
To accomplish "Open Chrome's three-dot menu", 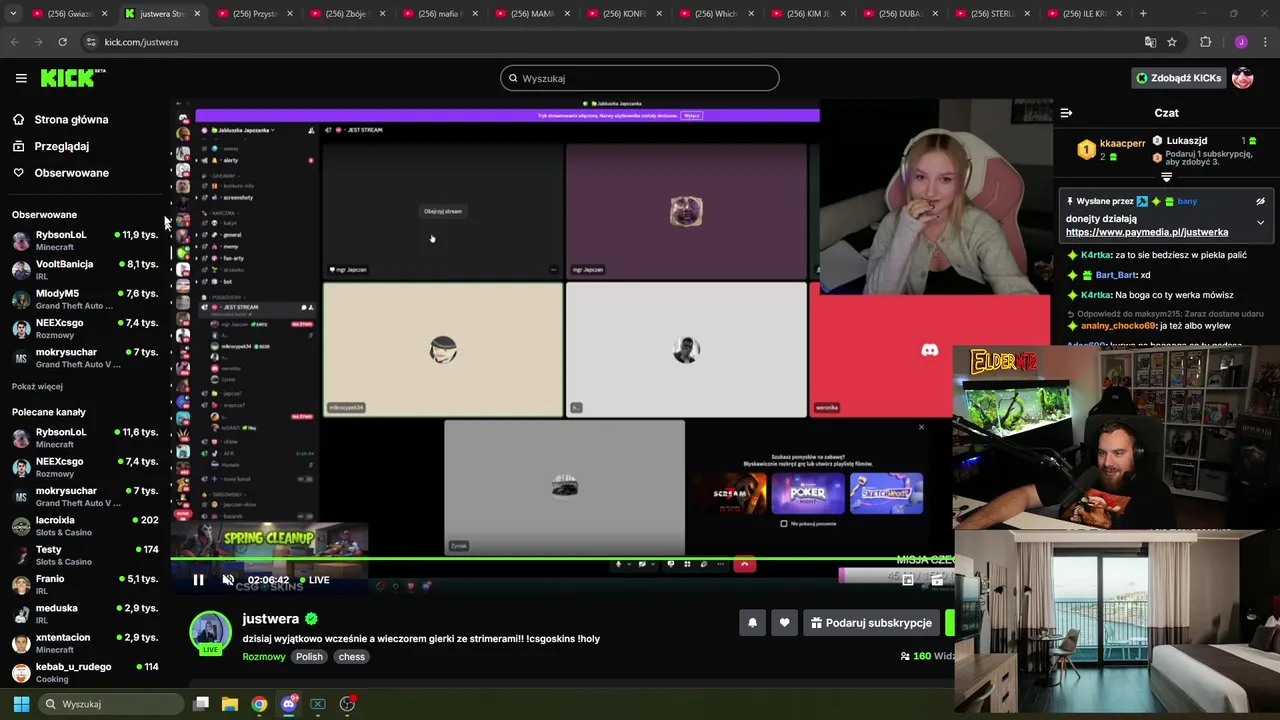I will pos(1265,42).
